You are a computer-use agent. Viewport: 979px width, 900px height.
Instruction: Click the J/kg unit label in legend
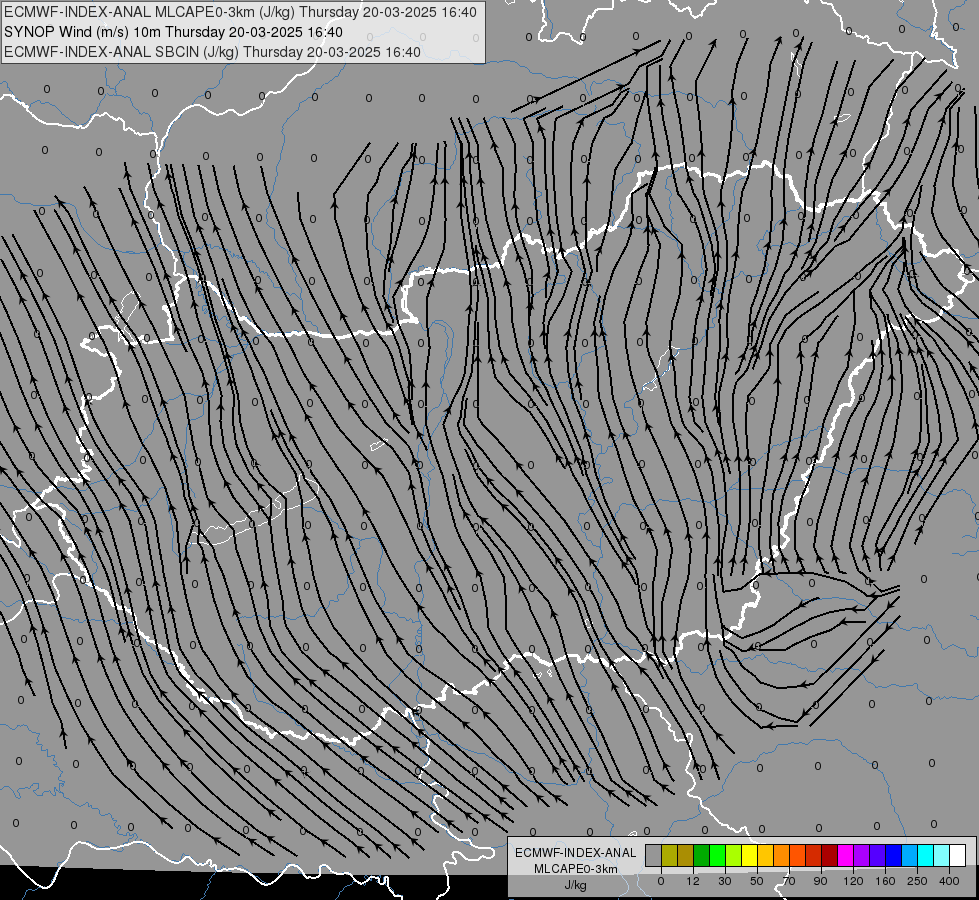pos(576,885)
